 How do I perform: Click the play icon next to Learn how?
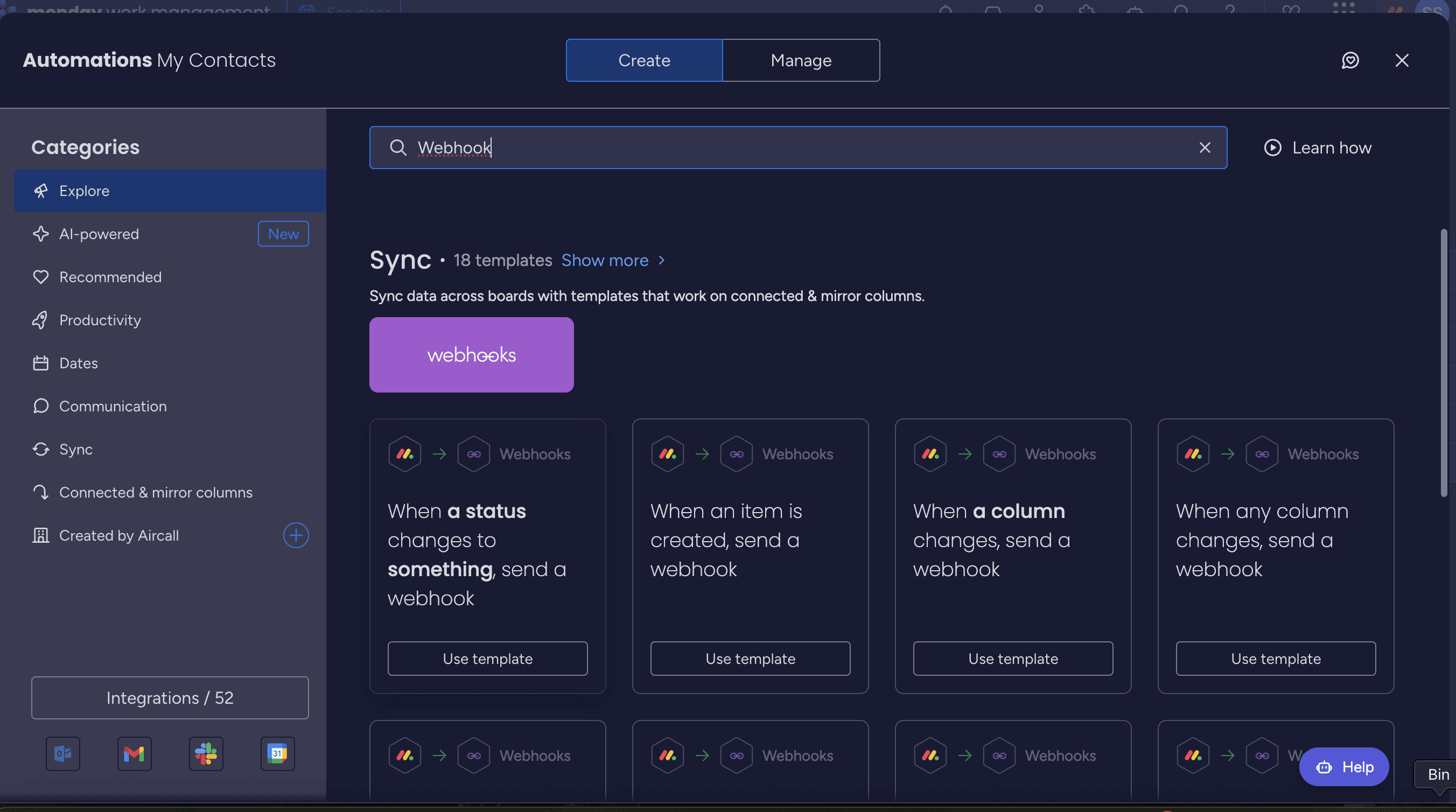coord(1272,148)
